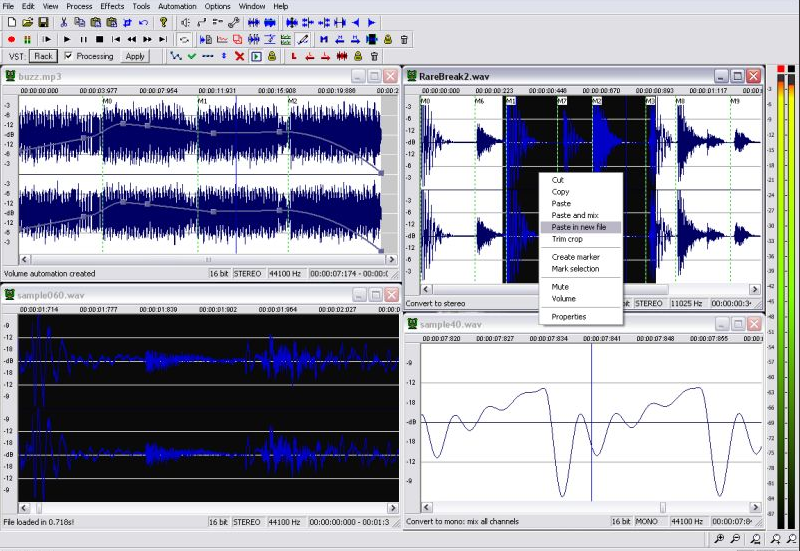Screen dimensions: 800x551
Task: Rewind with the double left arrows button
Action: (x=132, y=39)
